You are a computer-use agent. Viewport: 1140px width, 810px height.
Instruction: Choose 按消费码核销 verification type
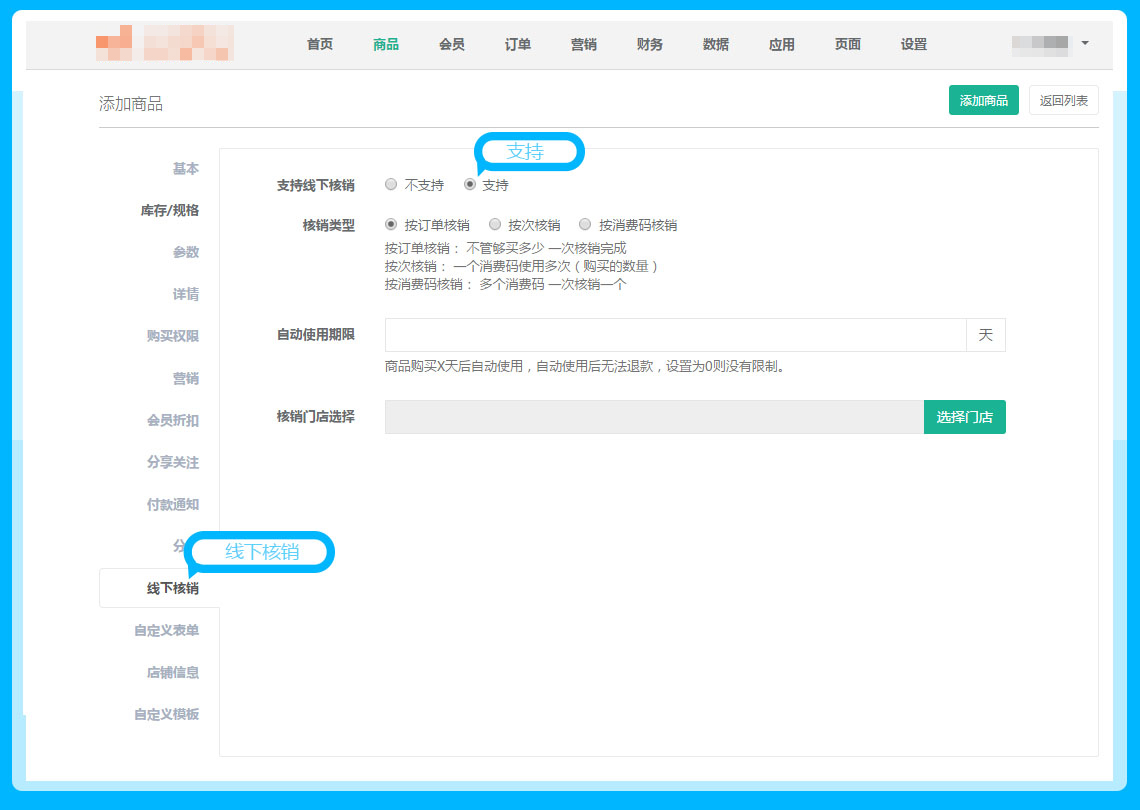pos(585,225)
